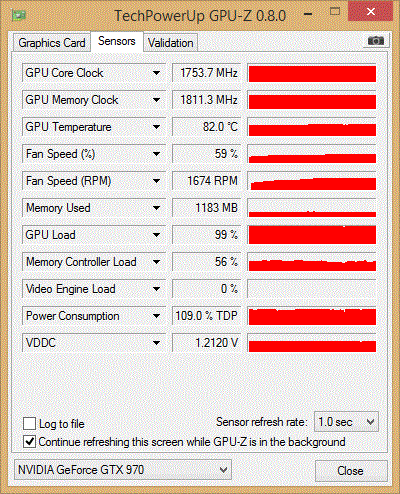Open the Validation tab

coord(171,43)
